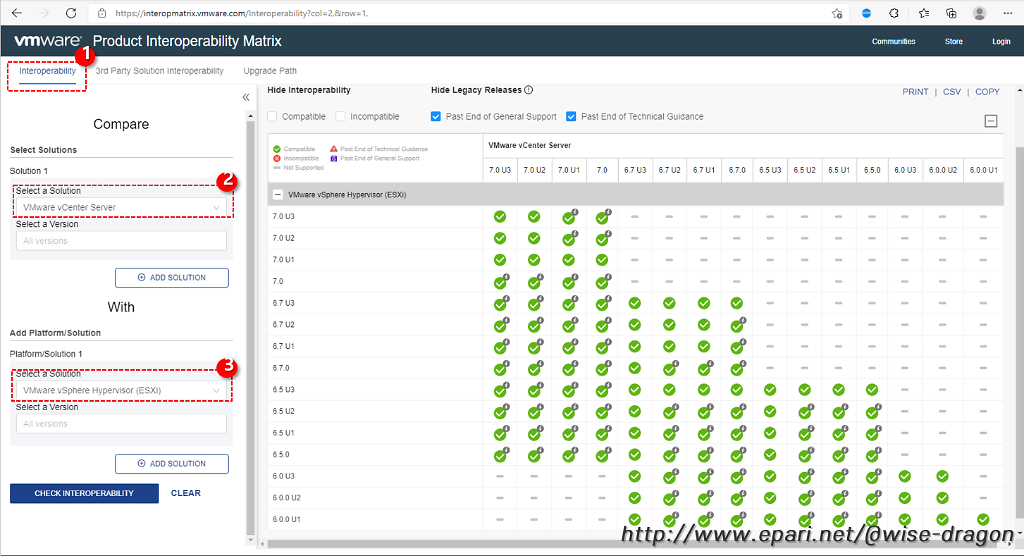Click compatible icon at ESXi 7.0, vCenter 7.0 U3
Screen dimensions: 1024x556
[501, 282]
